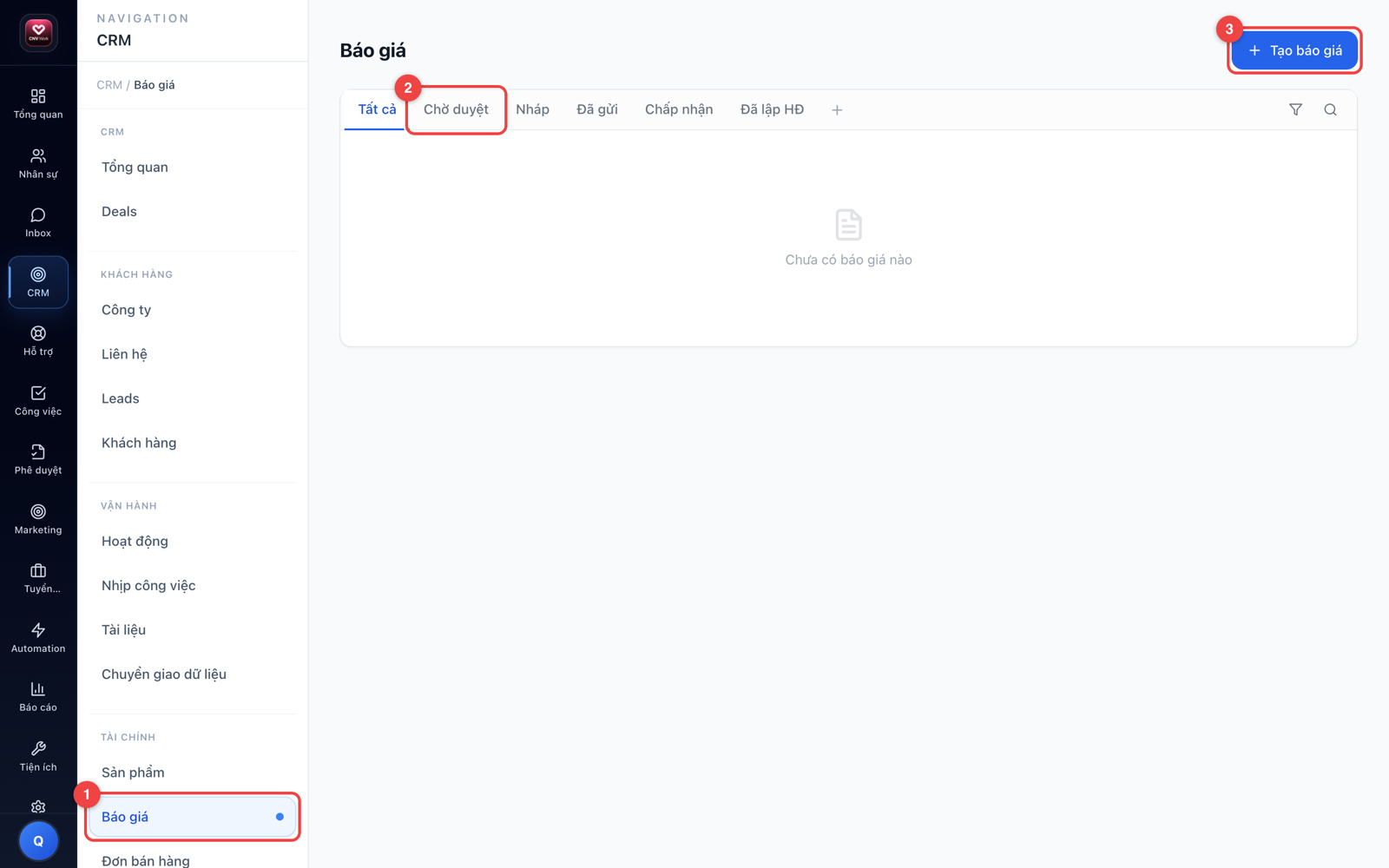Open Chuyển giao dữ liệu in navigation
Viewport: 1389px width, 868px height.
(193, 674)
